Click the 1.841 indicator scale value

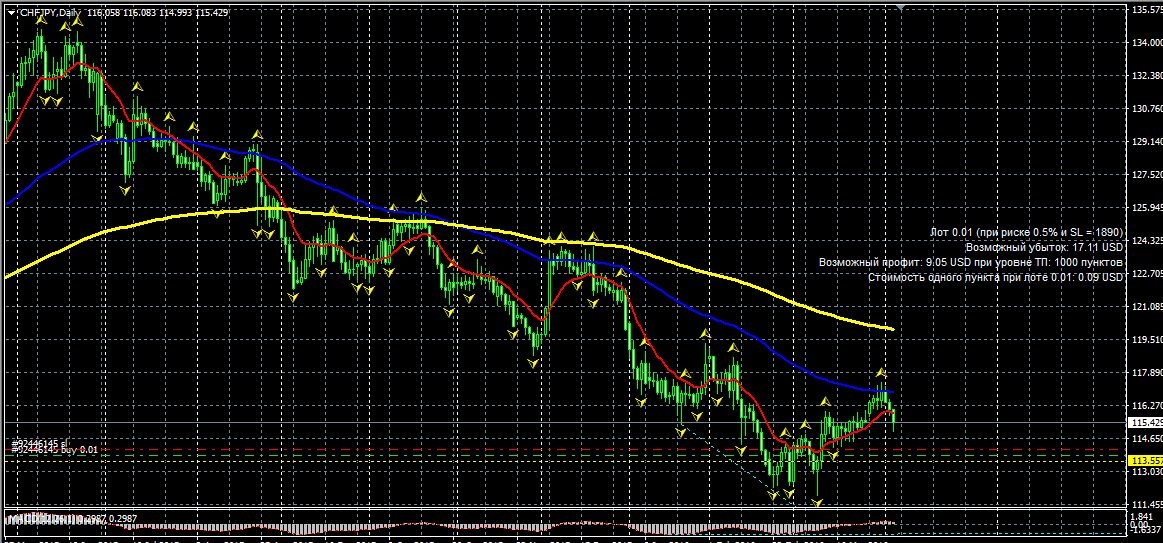pyautogui.click(x=1142, y=517)
